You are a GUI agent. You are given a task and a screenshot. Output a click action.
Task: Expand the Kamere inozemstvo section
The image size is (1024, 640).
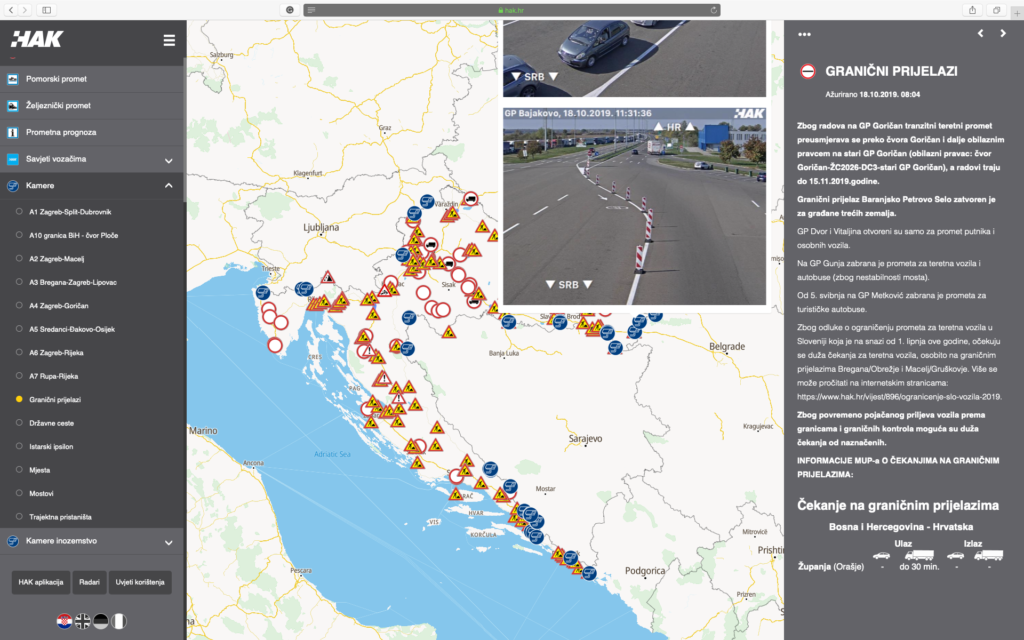(168, 542)
